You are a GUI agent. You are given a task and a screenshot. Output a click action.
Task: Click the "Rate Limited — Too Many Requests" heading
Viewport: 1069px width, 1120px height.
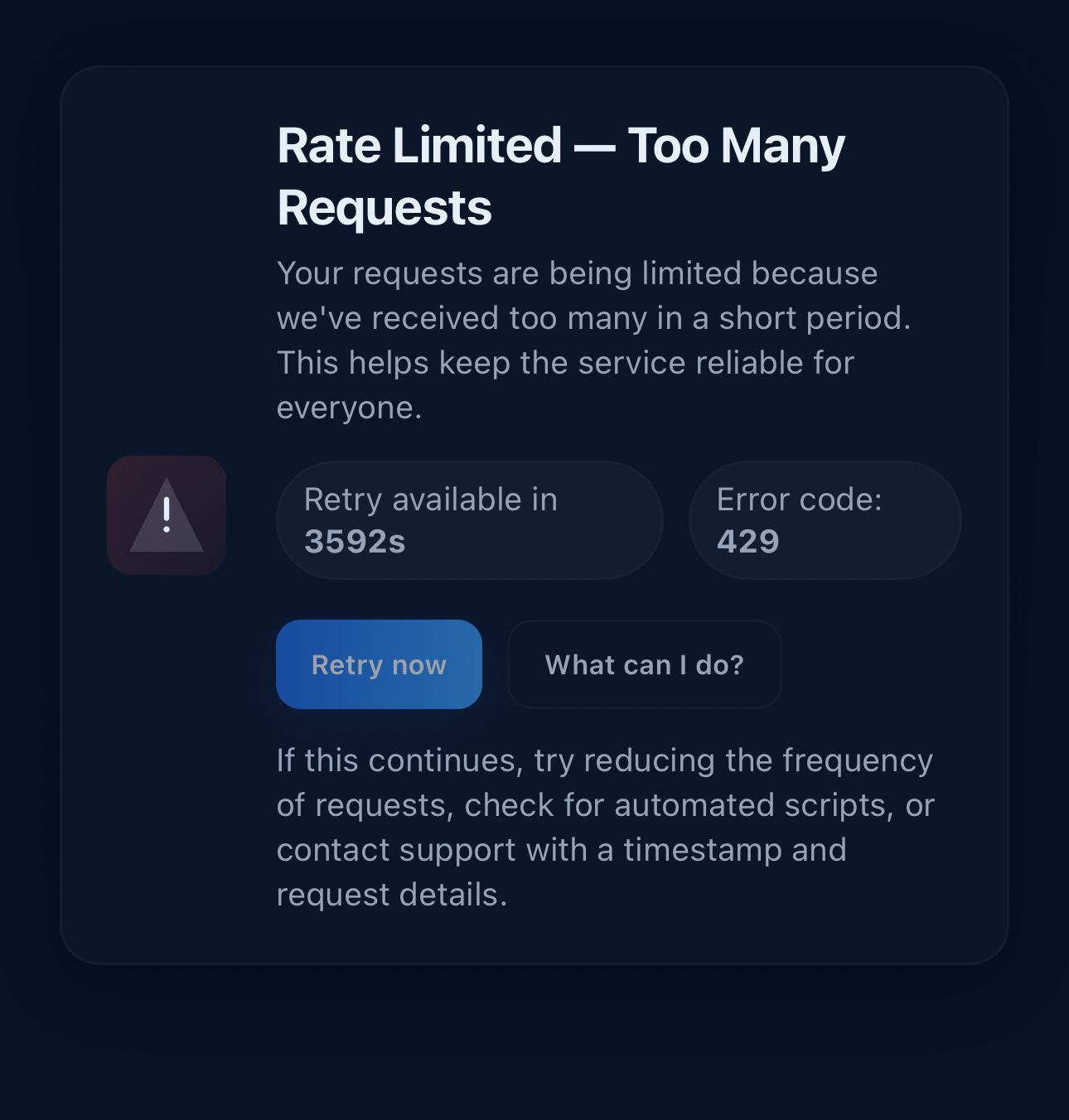(560, 176)
